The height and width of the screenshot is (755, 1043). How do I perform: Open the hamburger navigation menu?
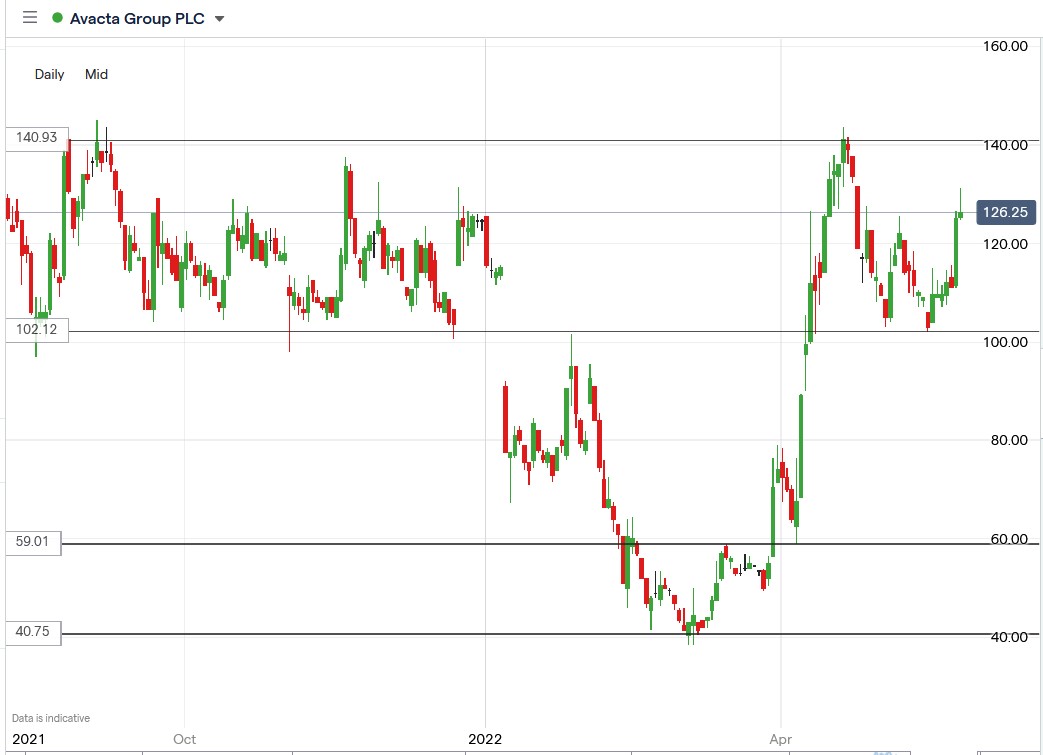pos(29,17)
